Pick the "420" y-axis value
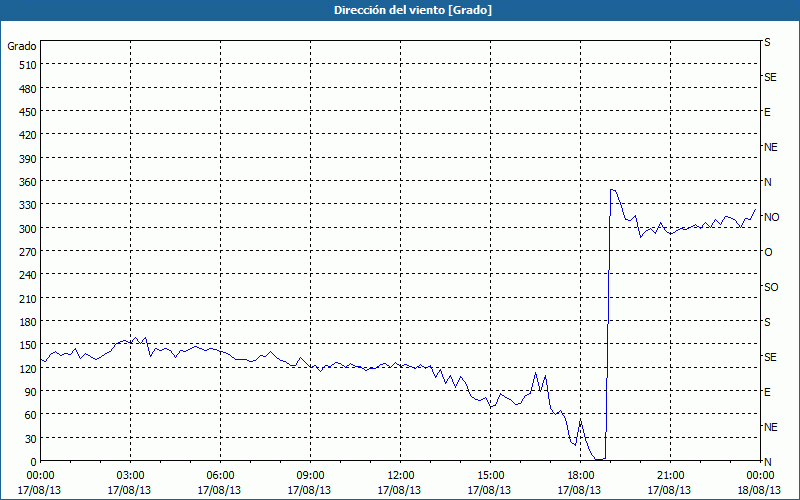 coord(28,135)
